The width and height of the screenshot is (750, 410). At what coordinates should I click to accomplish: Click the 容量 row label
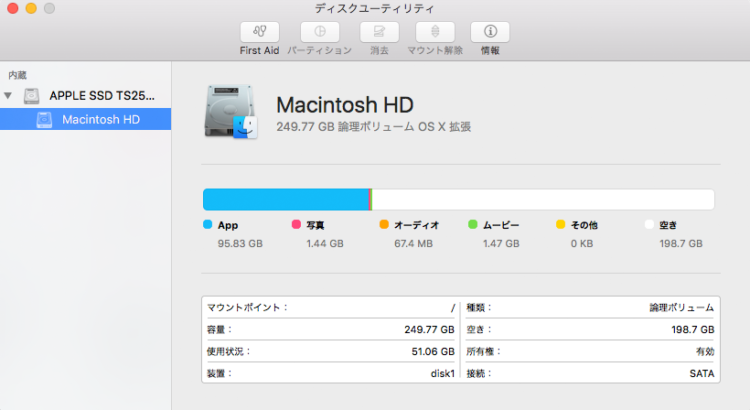pyautogui.click(x=219, y=330)
